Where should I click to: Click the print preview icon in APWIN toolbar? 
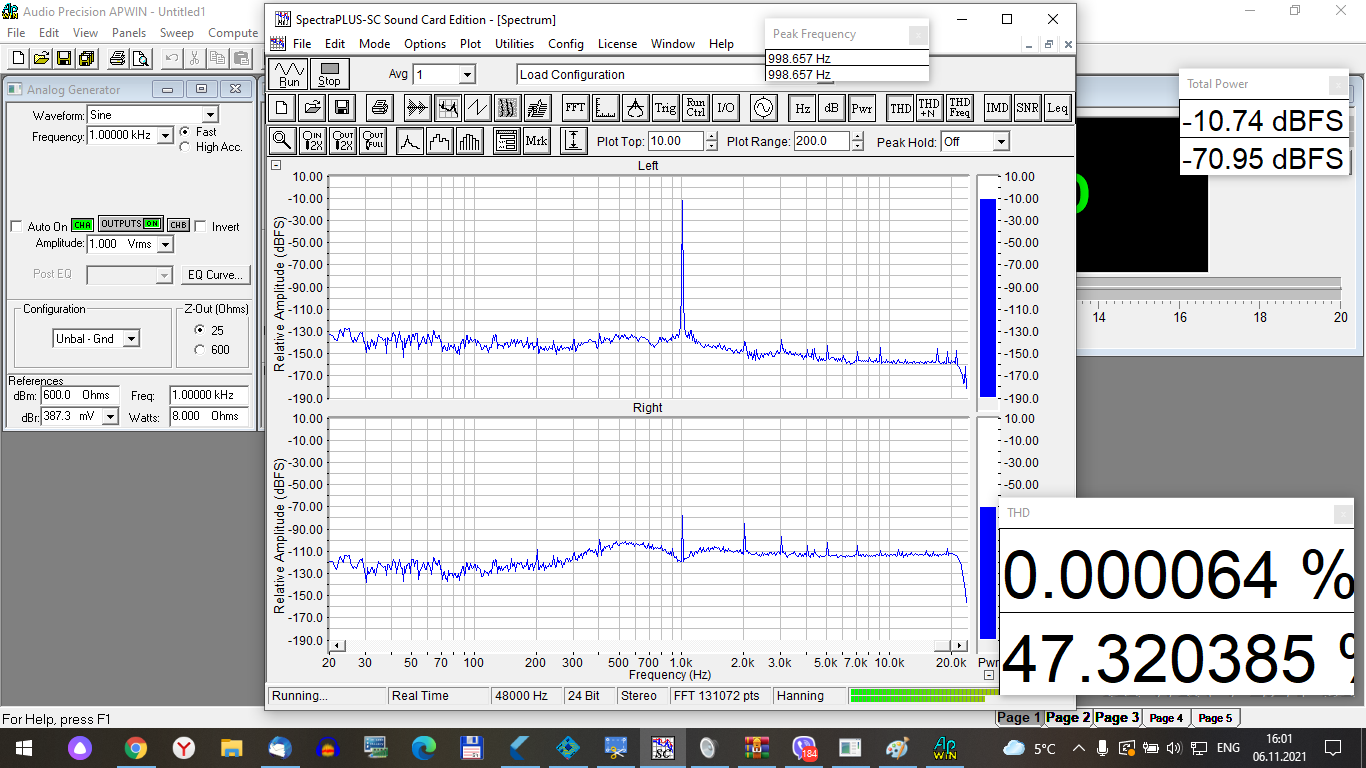(x=141, y=58)
